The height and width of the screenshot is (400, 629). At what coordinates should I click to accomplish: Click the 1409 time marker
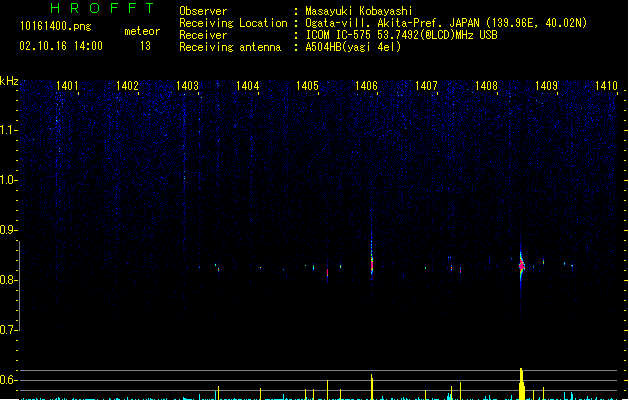[546, 86]
